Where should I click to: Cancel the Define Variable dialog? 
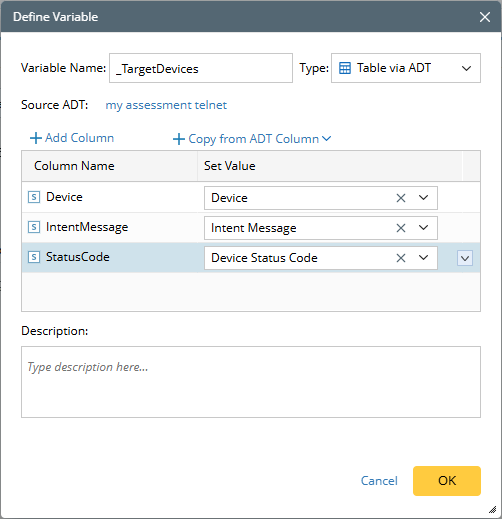(379, 481)
